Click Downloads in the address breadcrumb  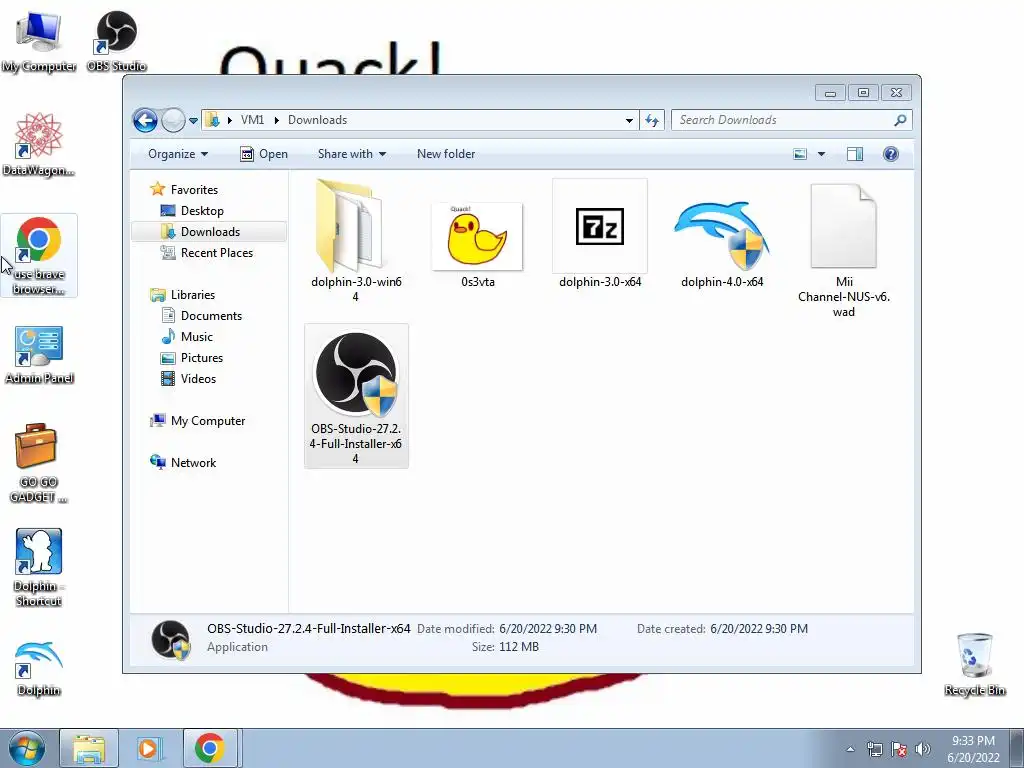tap(317, 120)
